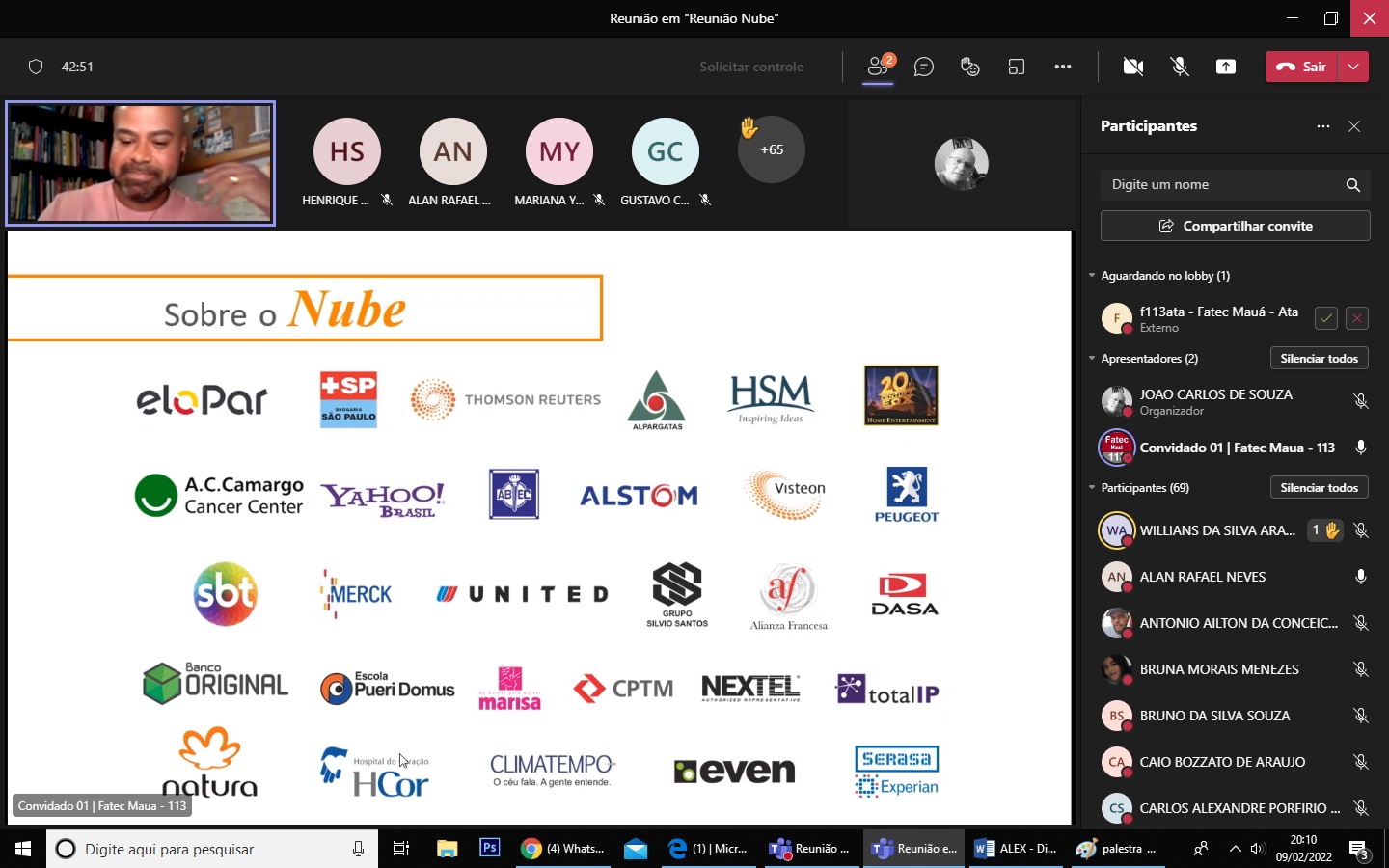Close the Participantes panel
Screen dimensions: 1389x868
click(1354, 126)
